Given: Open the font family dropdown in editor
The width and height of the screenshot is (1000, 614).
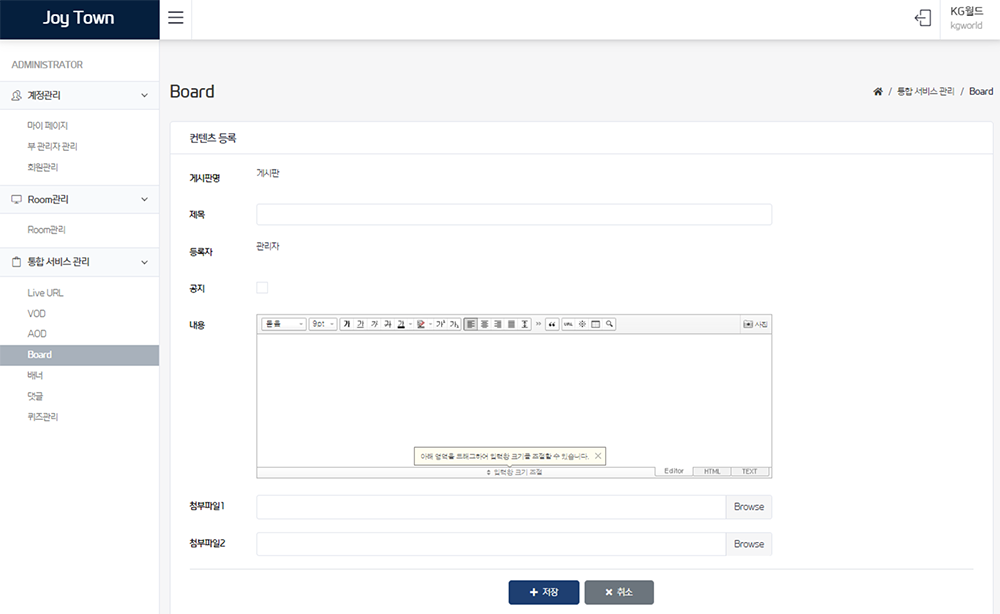Looking at the screenshot, I should click(283, 324).
